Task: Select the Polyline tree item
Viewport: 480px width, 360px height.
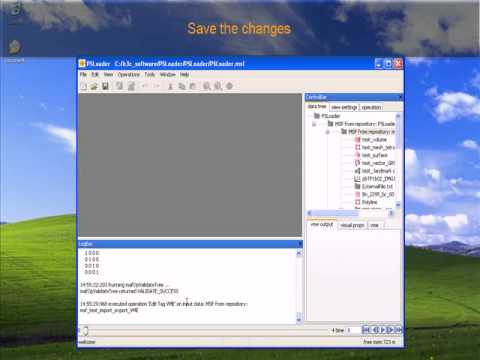Action: (370, 202)
